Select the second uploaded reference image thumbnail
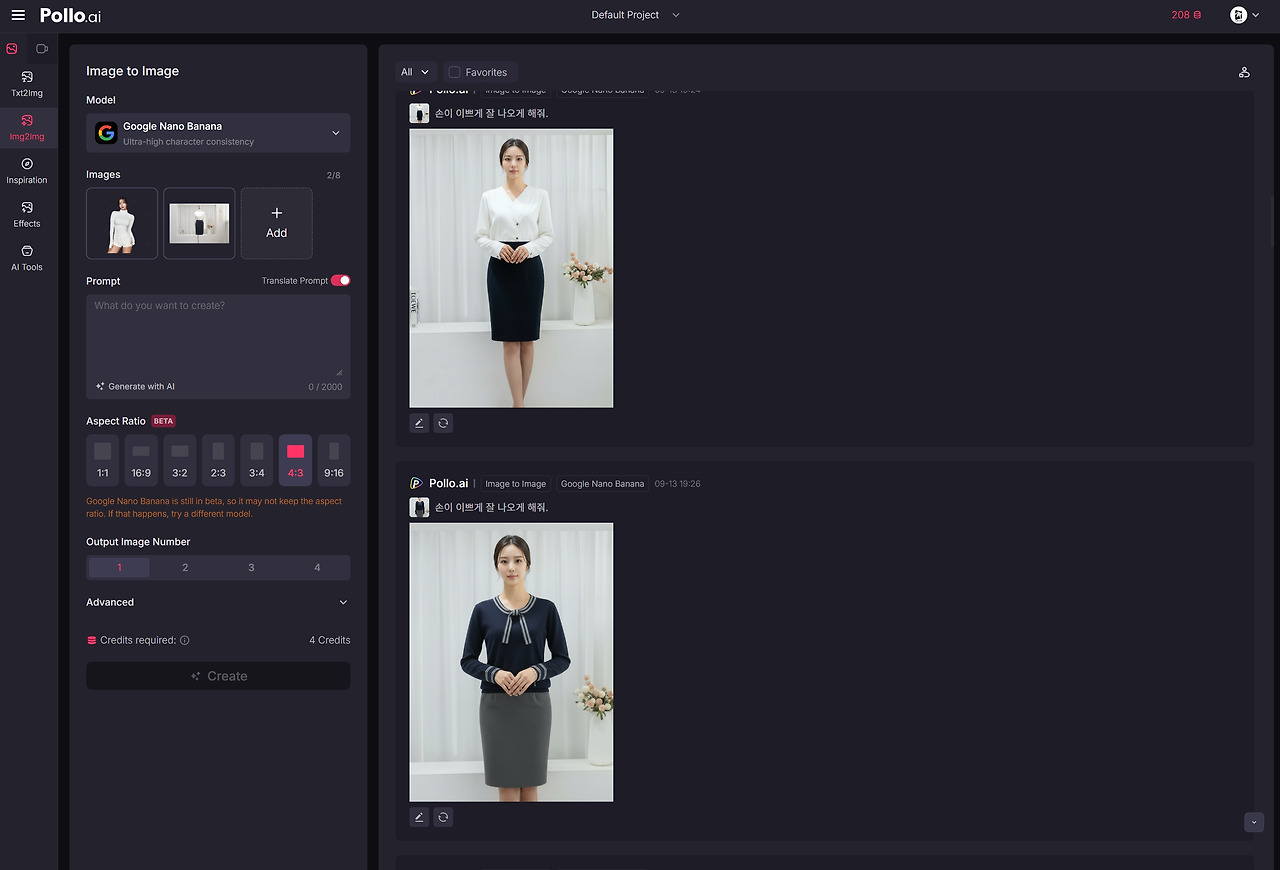The height and width of the screenshot is (870, 1280). [x=199, y=223]
